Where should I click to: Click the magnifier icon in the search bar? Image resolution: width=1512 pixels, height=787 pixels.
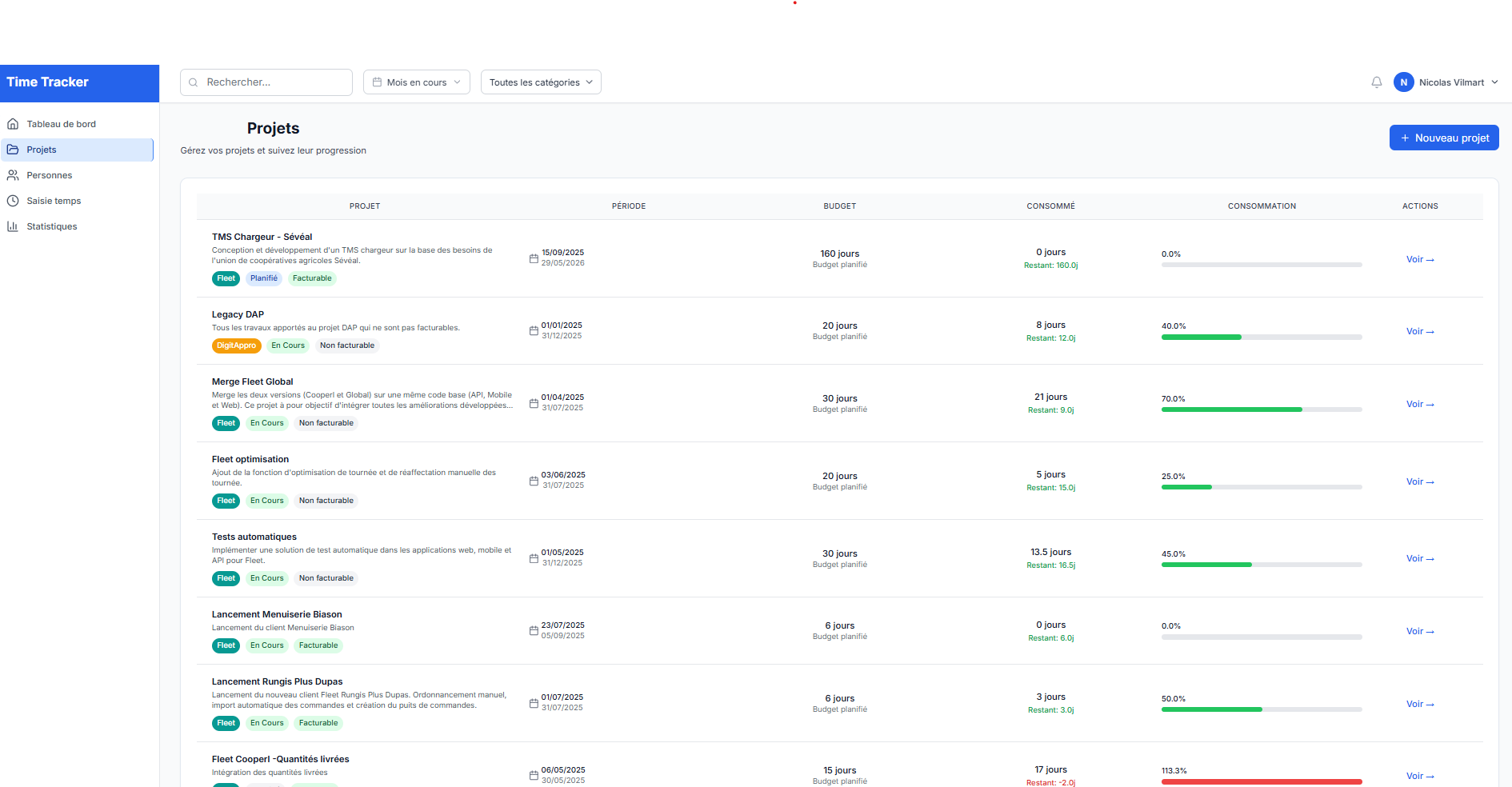point(193,82)
